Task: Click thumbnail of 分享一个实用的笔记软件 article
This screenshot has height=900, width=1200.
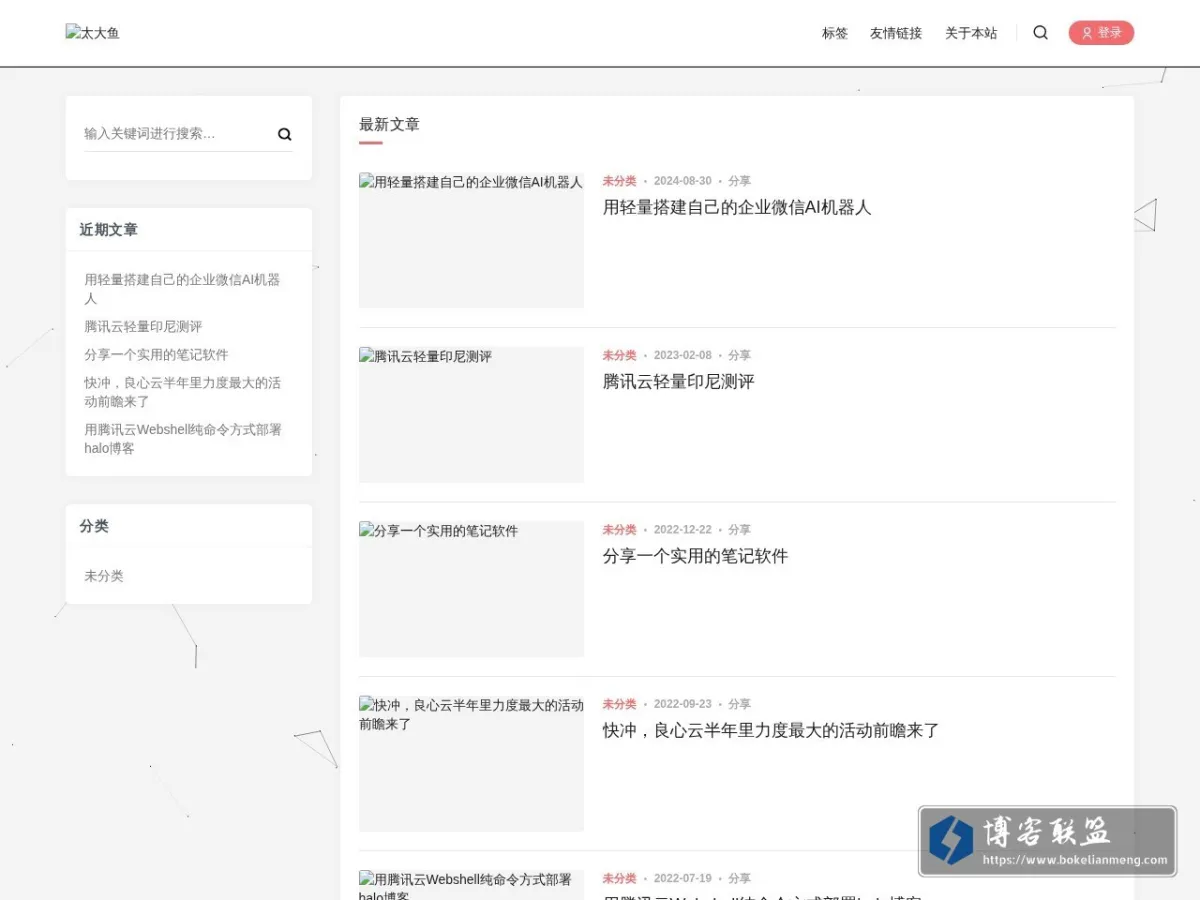Action: tap(471, 589)
